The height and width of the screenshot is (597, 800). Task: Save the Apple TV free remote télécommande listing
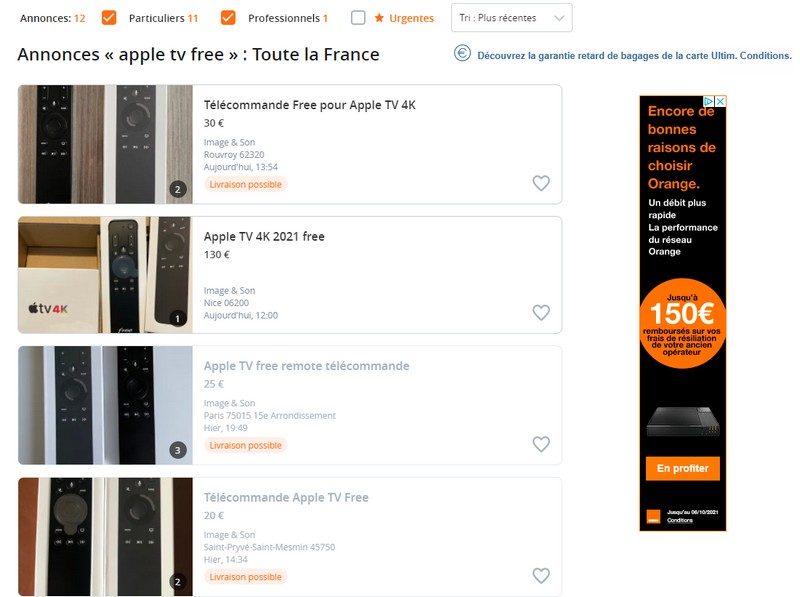[x=541, y=444]
